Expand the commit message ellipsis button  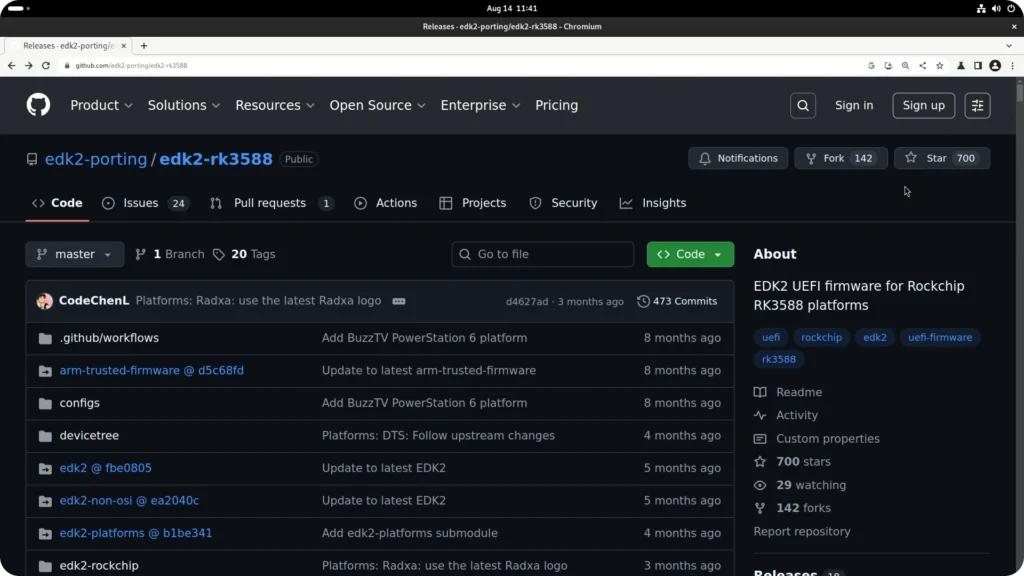399,301
